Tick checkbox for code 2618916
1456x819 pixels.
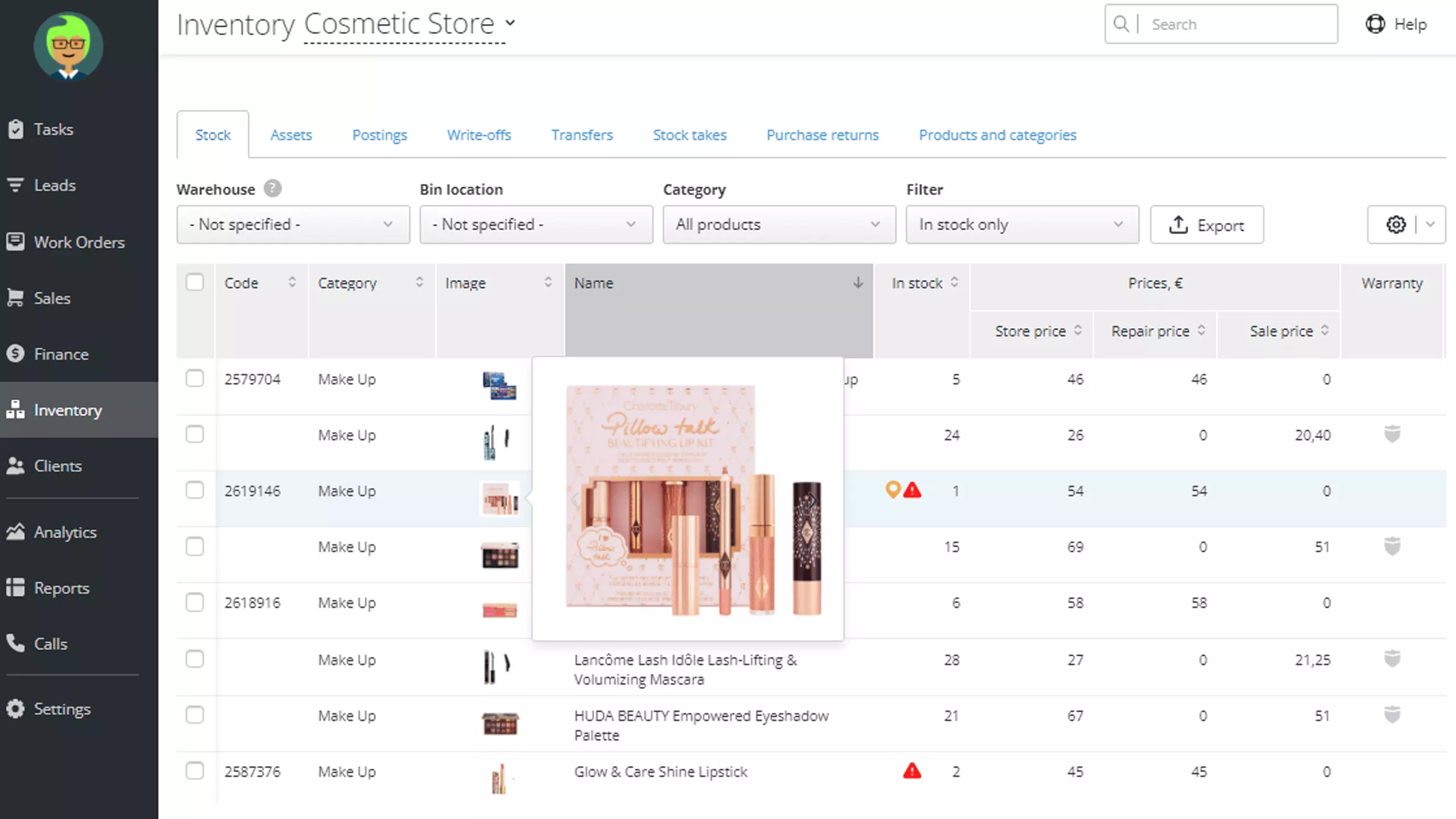[195, 602]
